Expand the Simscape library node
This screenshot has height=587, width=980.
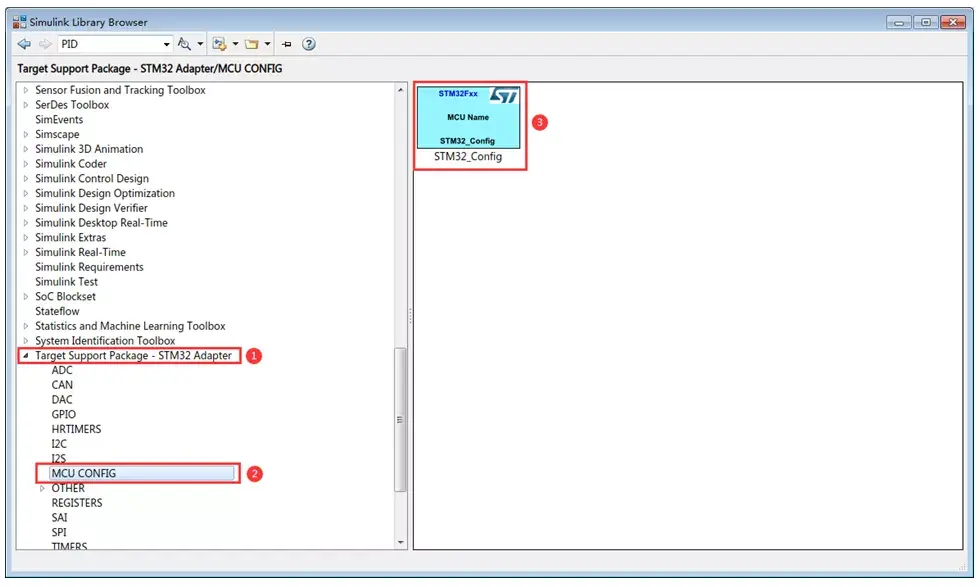[26, 134]
